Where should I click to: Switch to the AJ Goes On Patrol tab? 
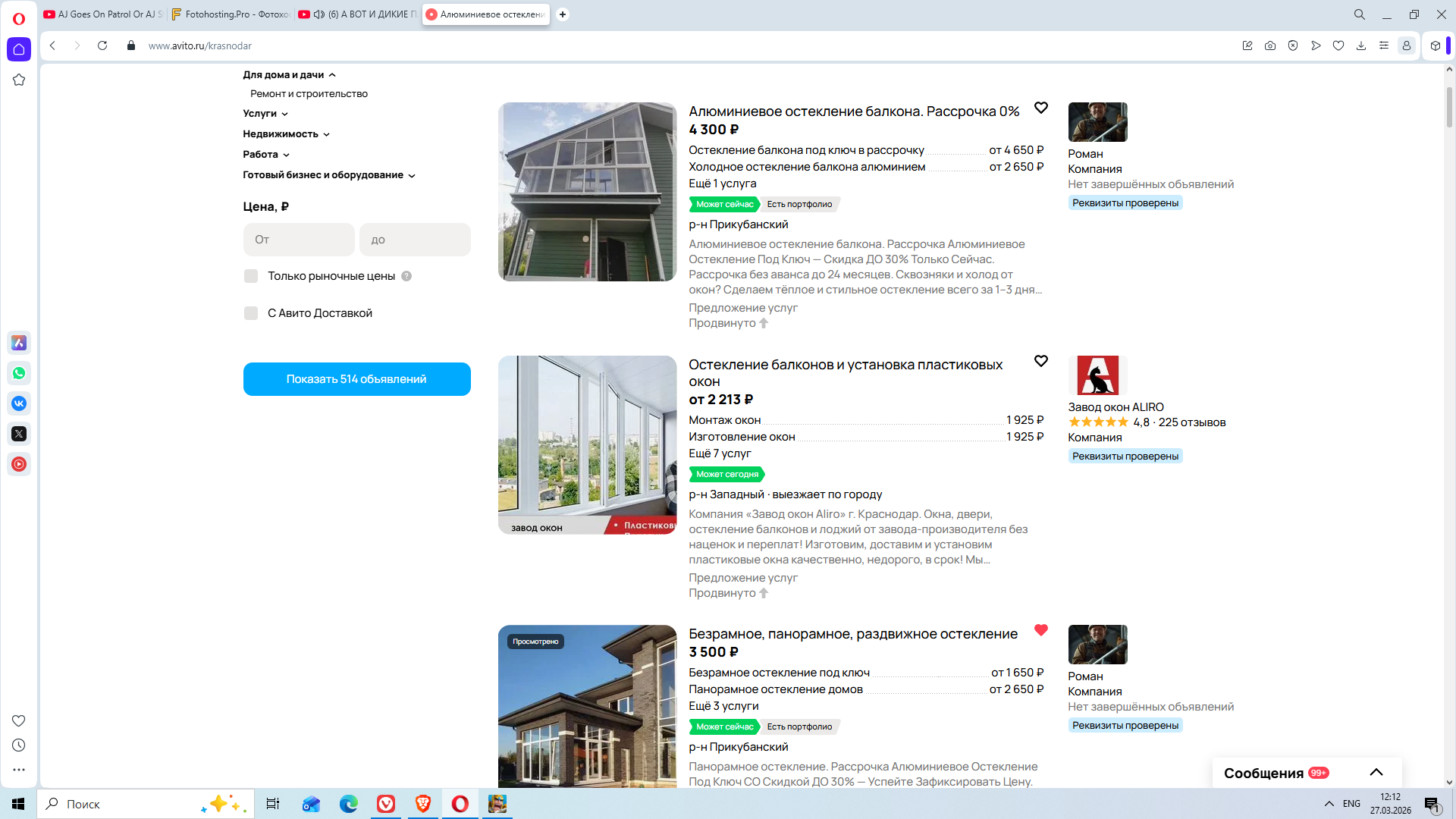(x=103, y=14)
